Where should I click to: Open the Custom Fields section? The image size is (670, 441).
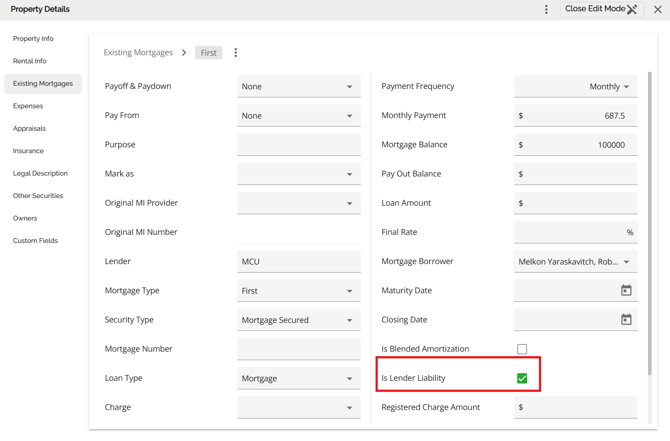pos(35,241)
